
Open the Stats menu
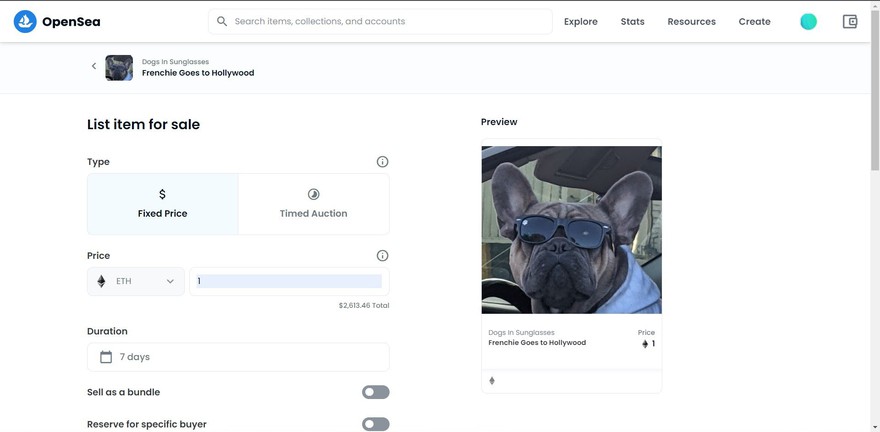(x=632, y=21)
